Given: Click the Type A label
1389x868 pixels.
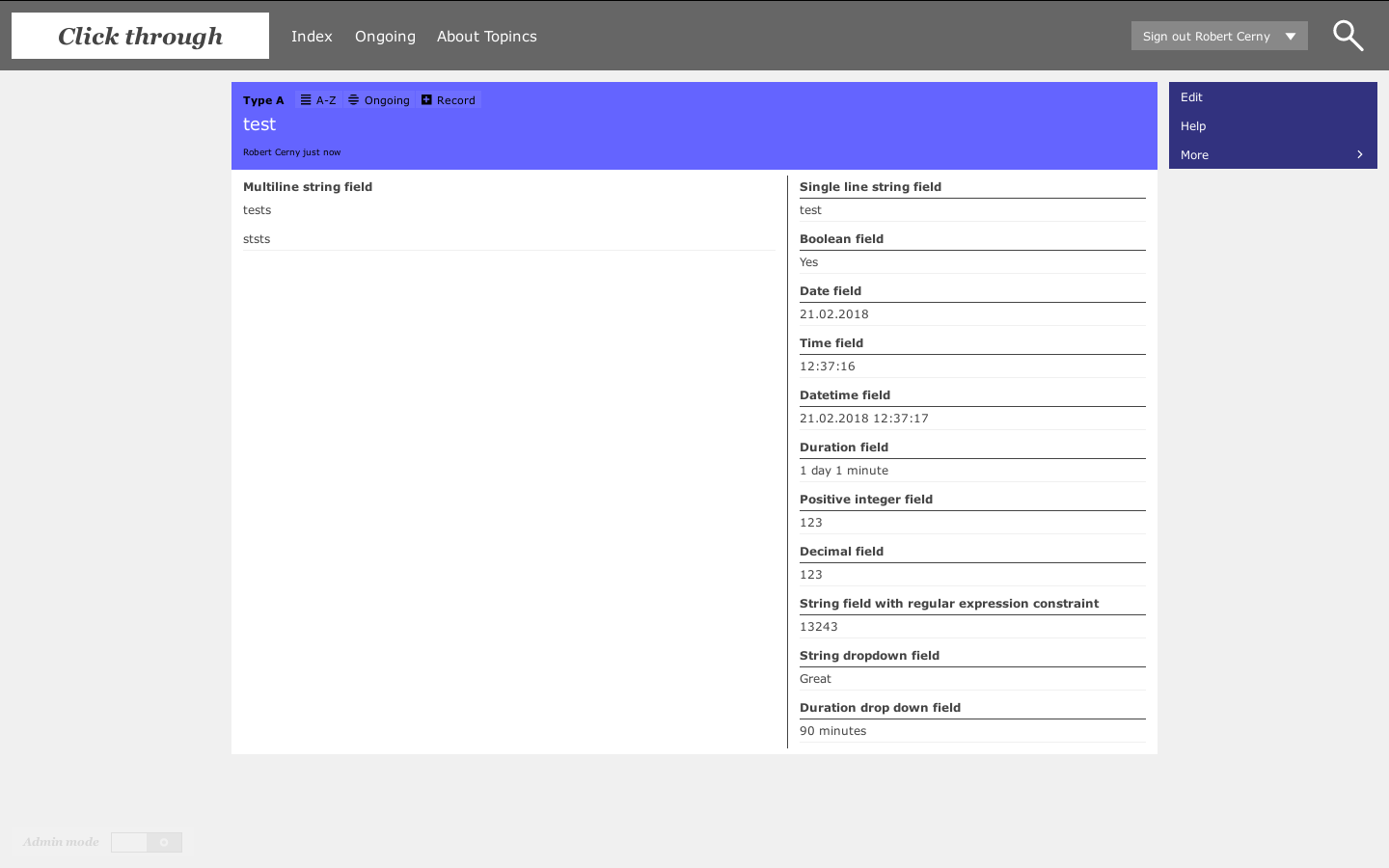Looking at the screenshot, I should 263,100.
